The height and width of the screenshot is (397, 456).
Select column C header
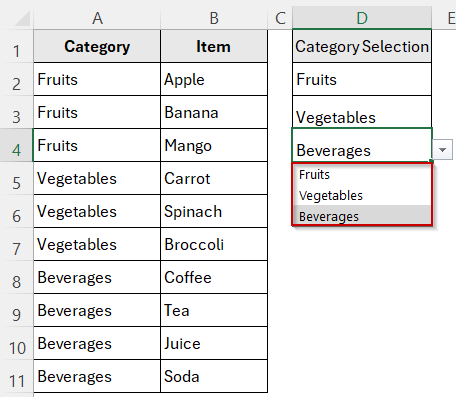click(x=280, y=18)
